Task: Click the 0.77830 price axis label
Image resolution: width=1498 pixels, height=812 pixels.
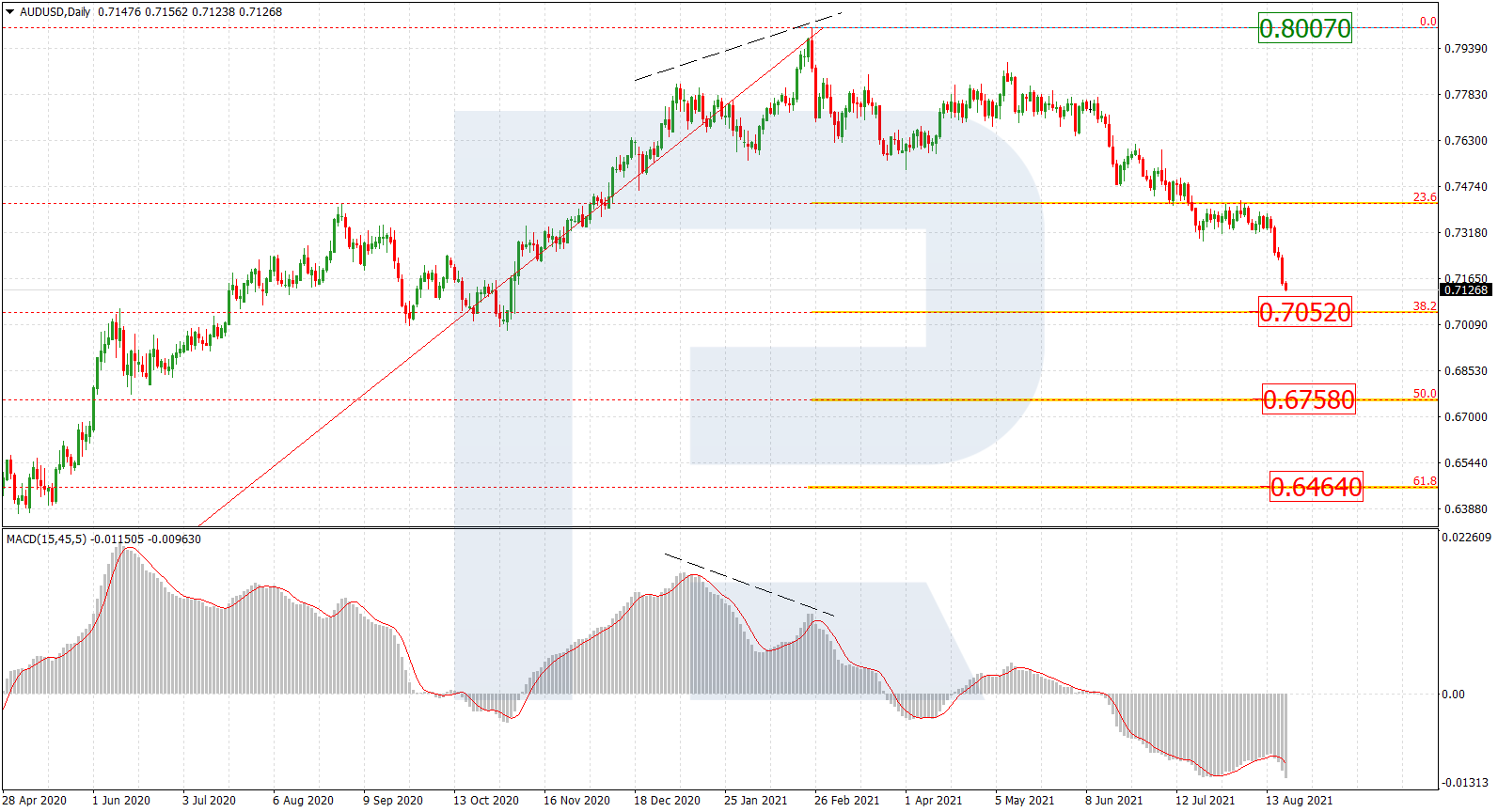Action: coord(1466,95)
